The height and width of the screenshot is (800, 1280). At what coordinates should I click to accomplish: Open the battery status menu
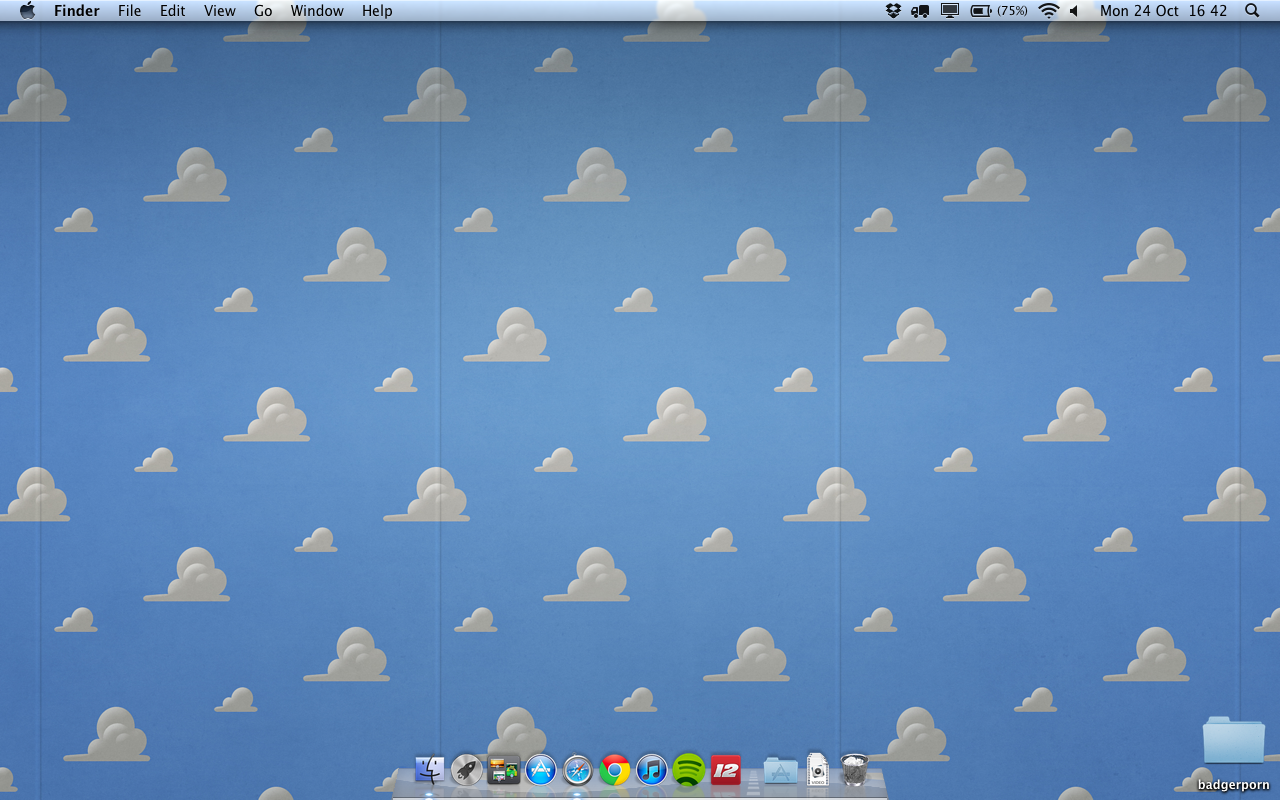point(981,11)
